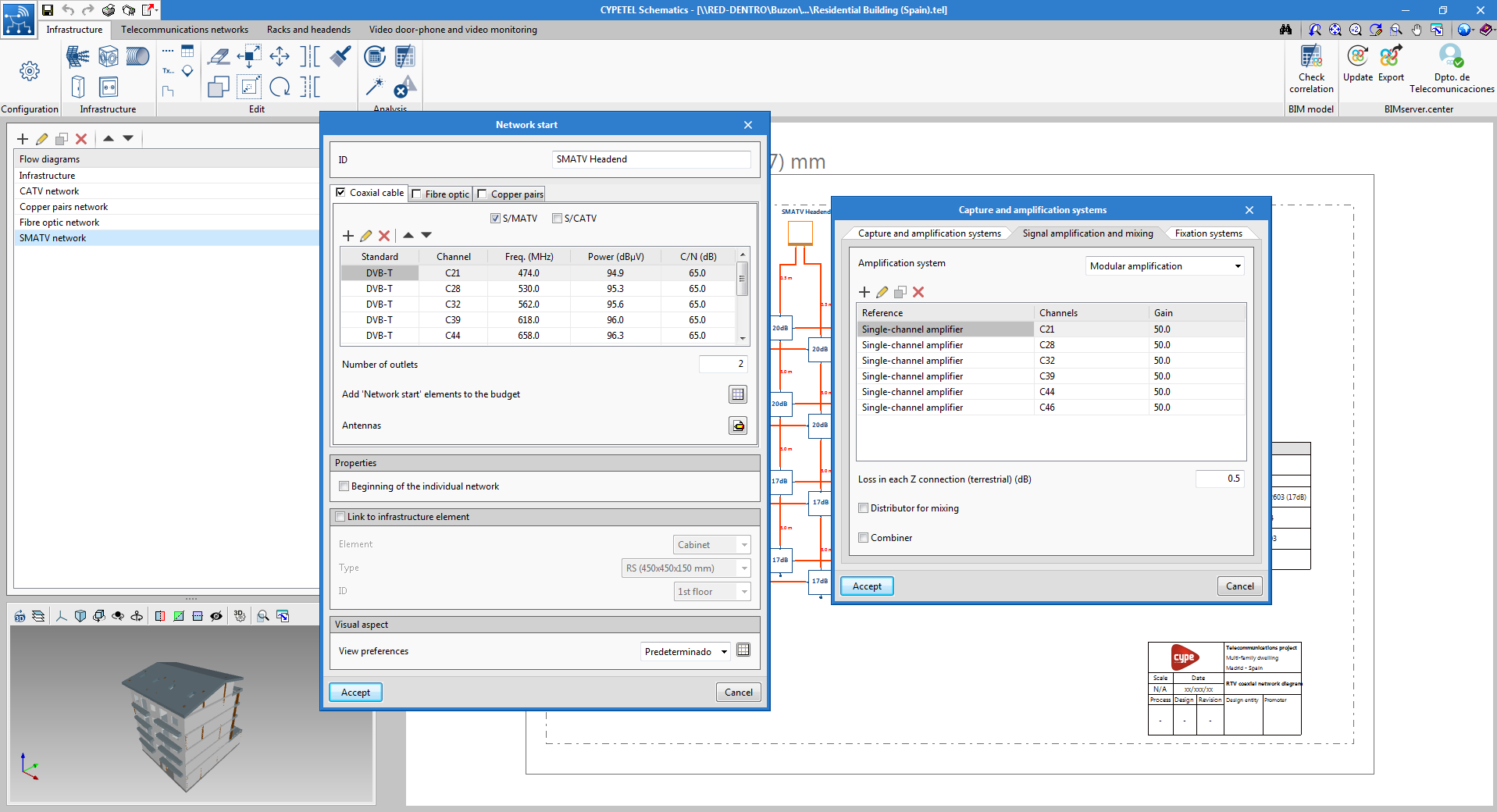Select the Infrastructure ribbon tab
Image resolution: width=1497 pixels, height=812 pixels.
[74, 30]
